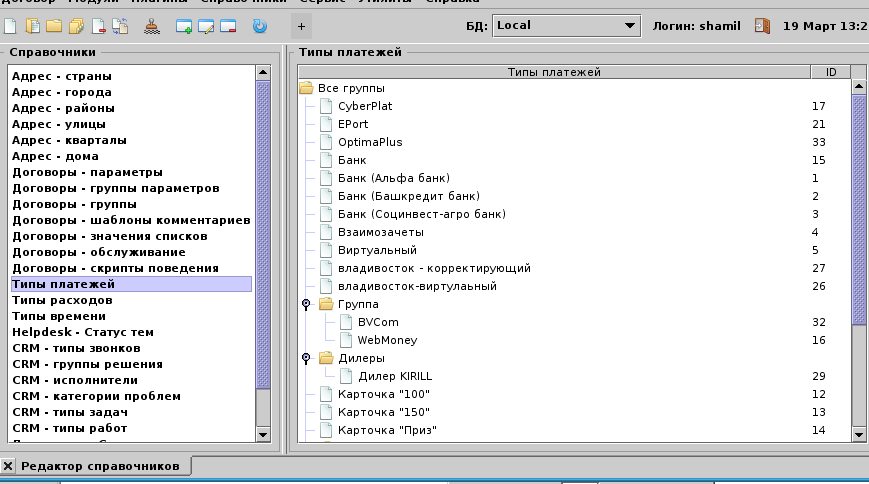Image resolution: width=869 pixels, height=484 pixels.
Task: Click the add window icon with green plus
Action: point(184,26)
